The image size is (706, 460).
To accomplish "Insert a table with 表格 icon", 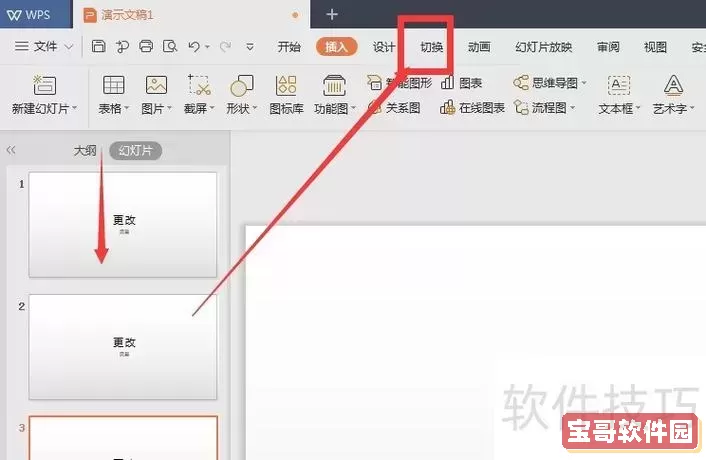I will tap(113, 85).
